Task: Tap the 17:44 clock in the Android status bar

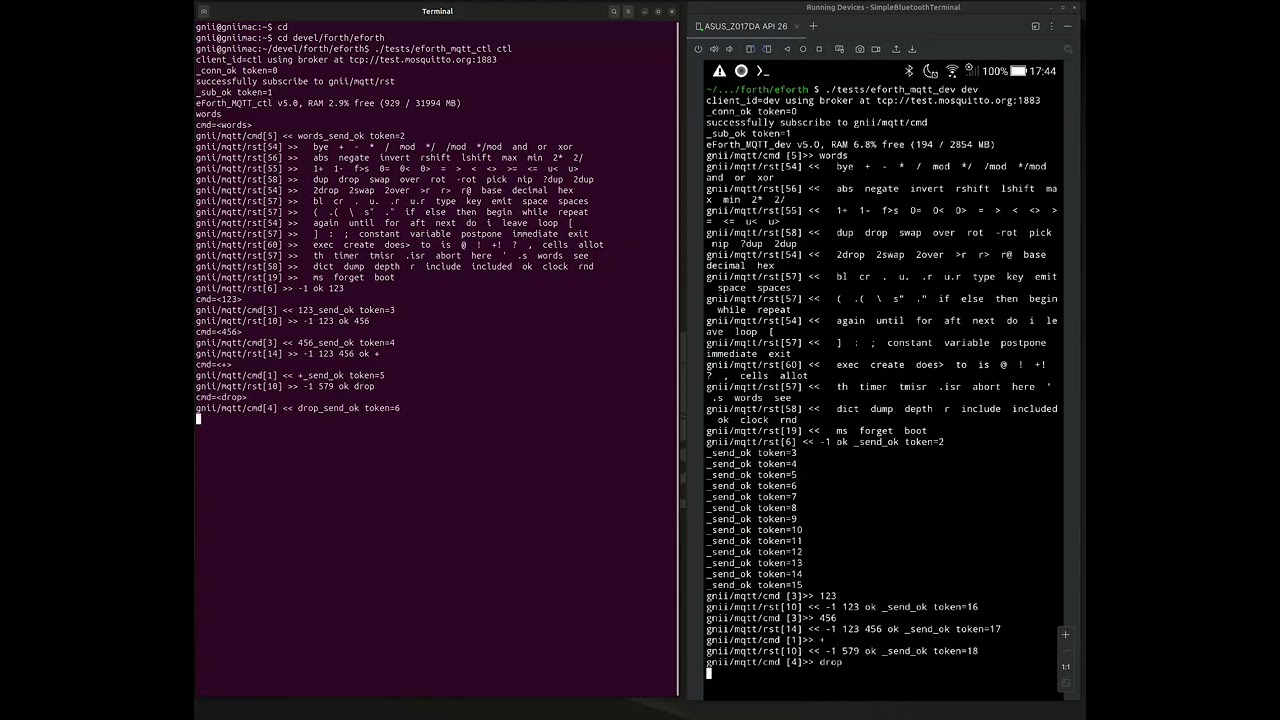Action: point(1043,71)
